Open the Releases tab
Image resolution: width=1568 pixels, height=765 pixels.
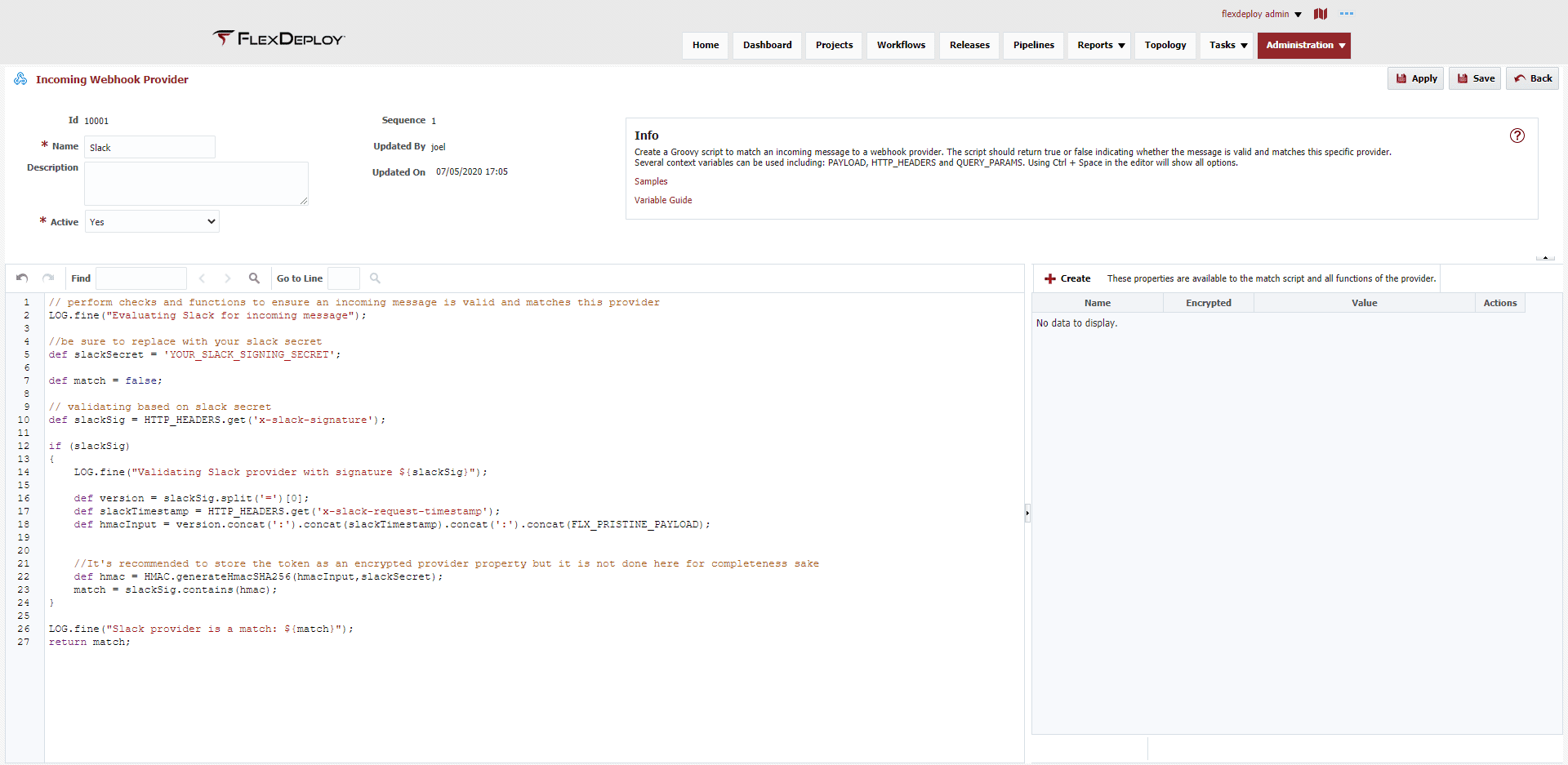click(969, 45)
